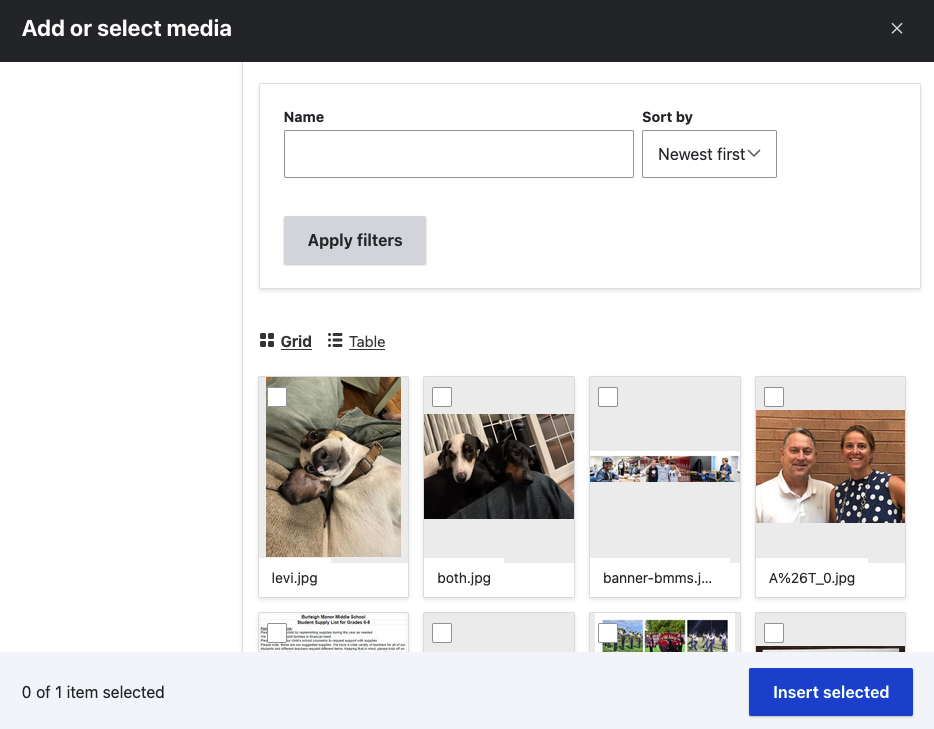This screenshot has height=729, width=934.
Task: Switch to Grid view link
Action: pyautogui.click(x=296, y=341)
